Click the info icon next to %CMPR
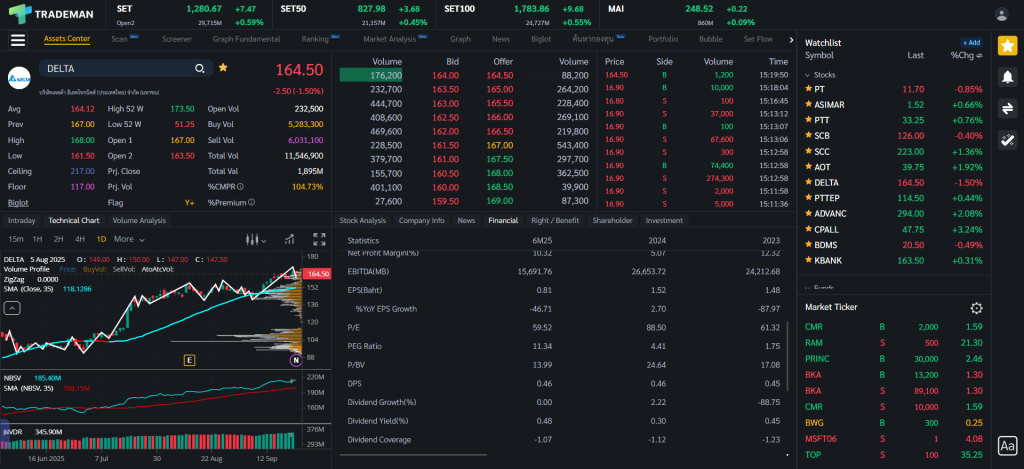This screenshot has height=469, width=1024. 240,187
